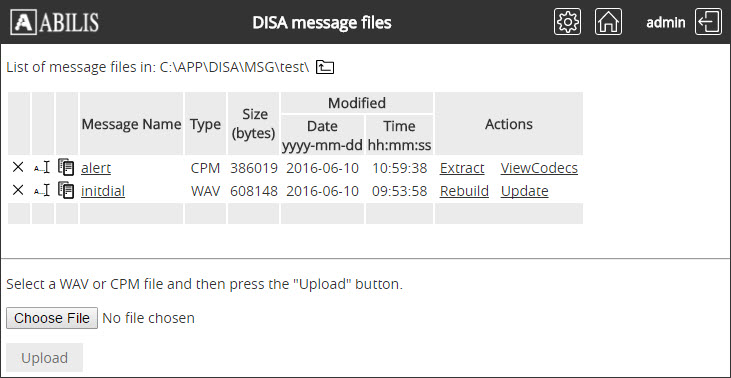Delete the initdial message file
The image size is (731, 378).
click(x=18, y=190)
